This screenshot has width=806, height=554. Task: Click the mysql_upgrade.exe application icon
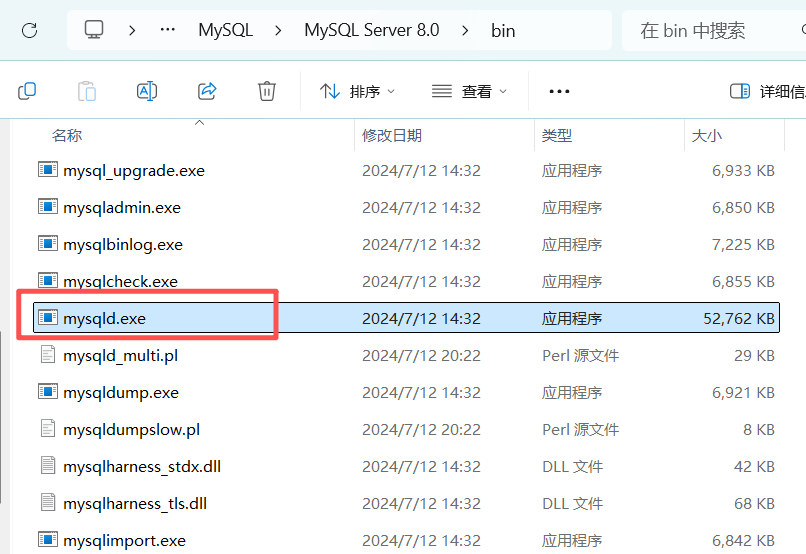tap(48, 169)
